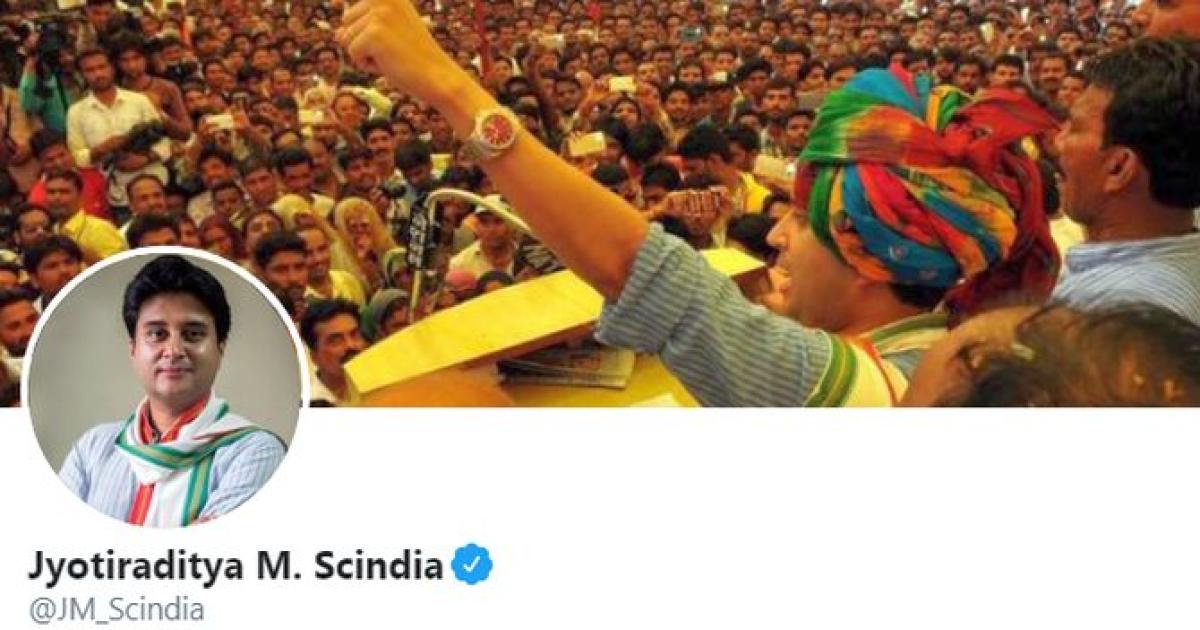Screen dimensions: 1200x630
Task: Click the red-faced wristwatch in banner photo
Action: point(492,133)
